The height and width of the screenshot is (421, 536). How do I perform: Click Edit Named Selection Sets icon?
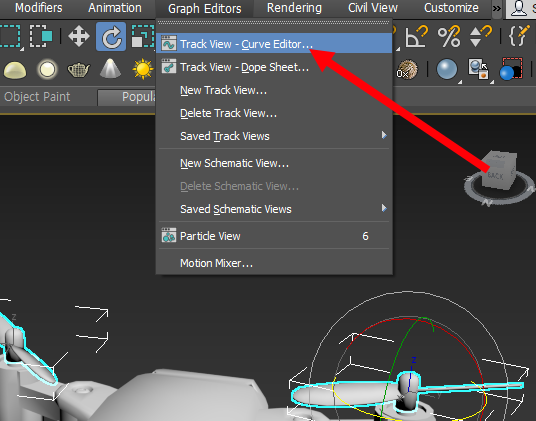[519, 36]
